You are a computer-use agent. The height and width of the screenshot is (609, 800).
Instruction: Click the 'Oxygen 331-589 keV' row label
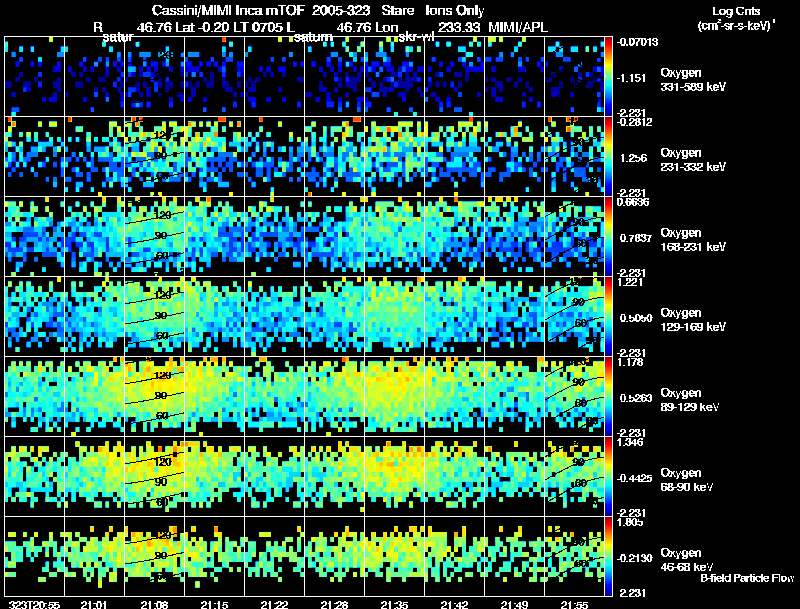(x=693, y=80)
